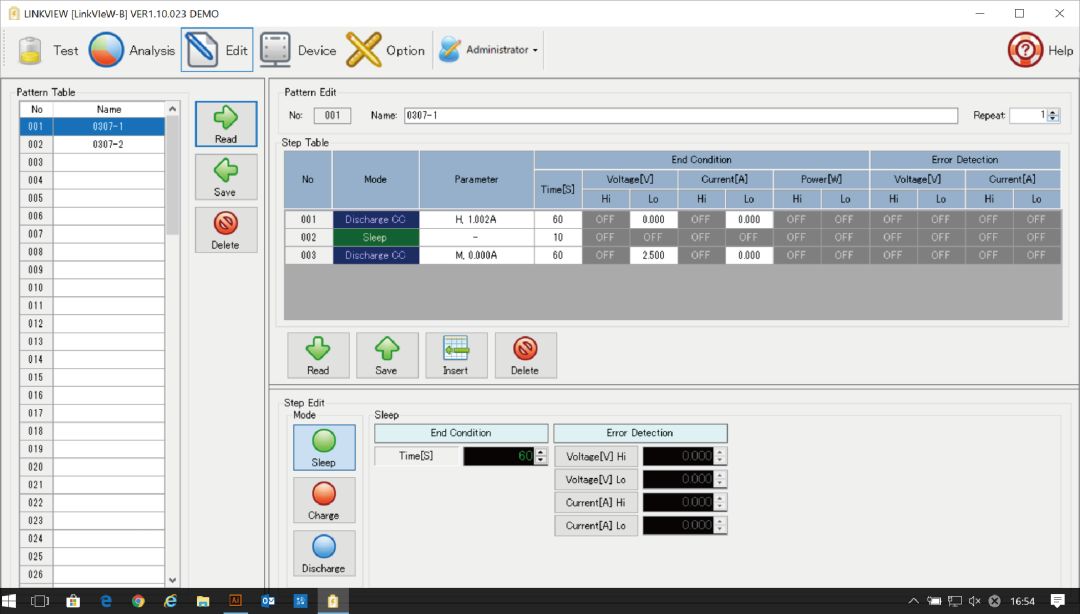Switch to the Edit section

point(217,50)
